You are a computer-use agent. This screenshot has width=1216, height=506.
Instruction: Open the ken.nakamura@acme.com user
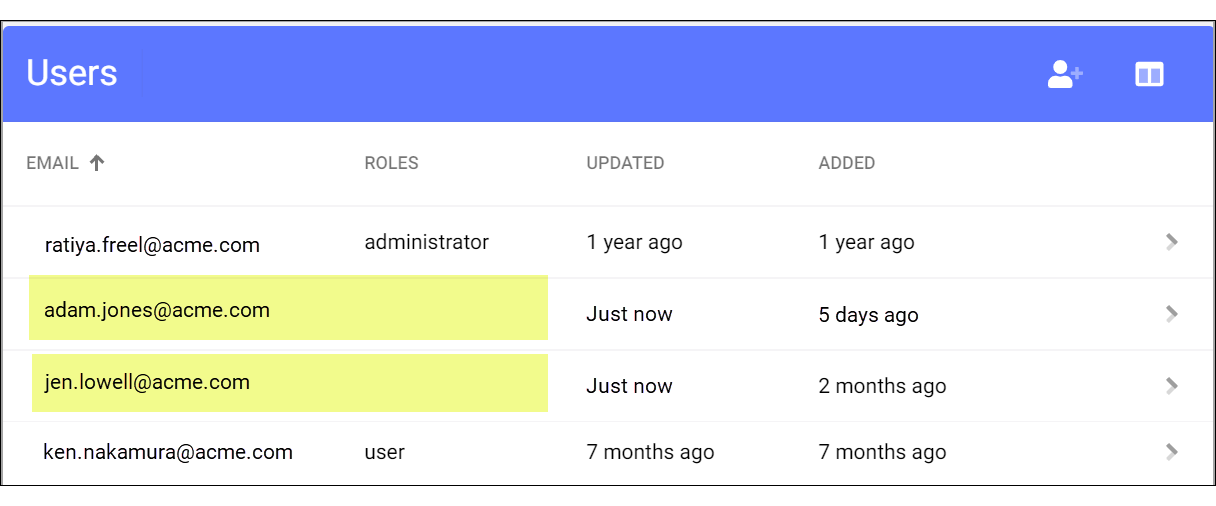[168, 452]
